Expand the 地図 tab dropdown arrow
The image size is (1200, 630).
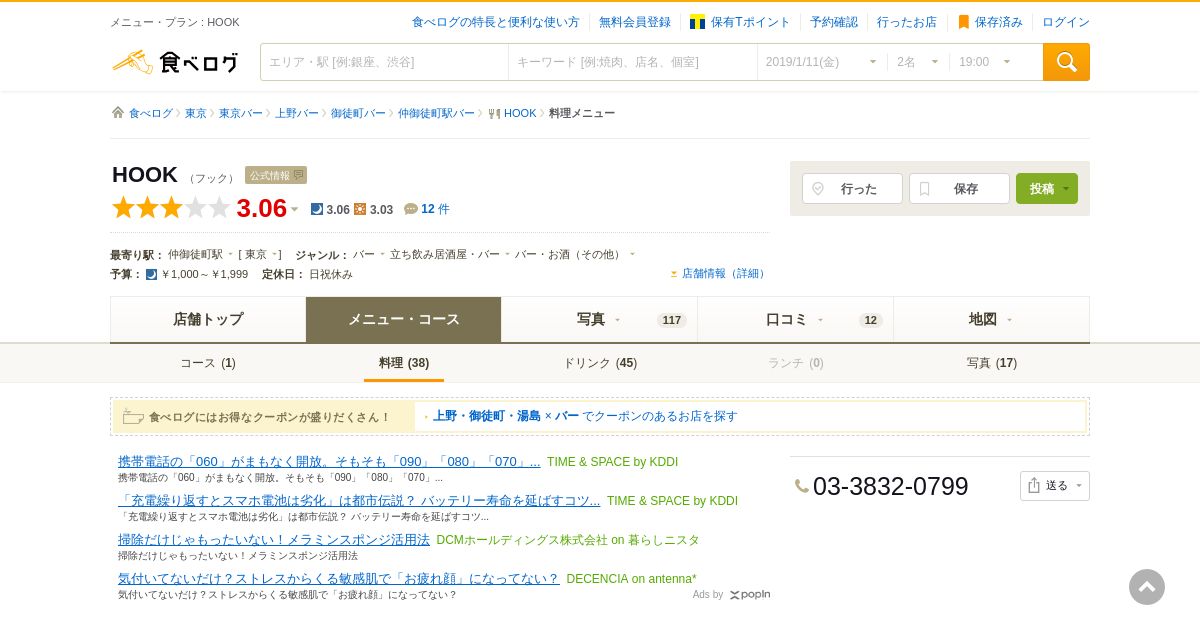coord(1009,320)
